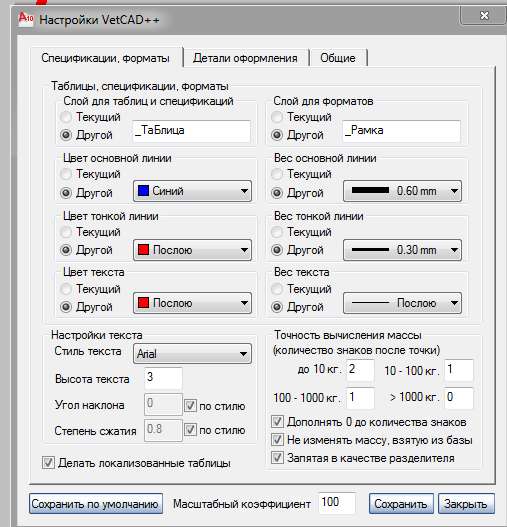Click the > 1000 кг precision field

point(459,398)
